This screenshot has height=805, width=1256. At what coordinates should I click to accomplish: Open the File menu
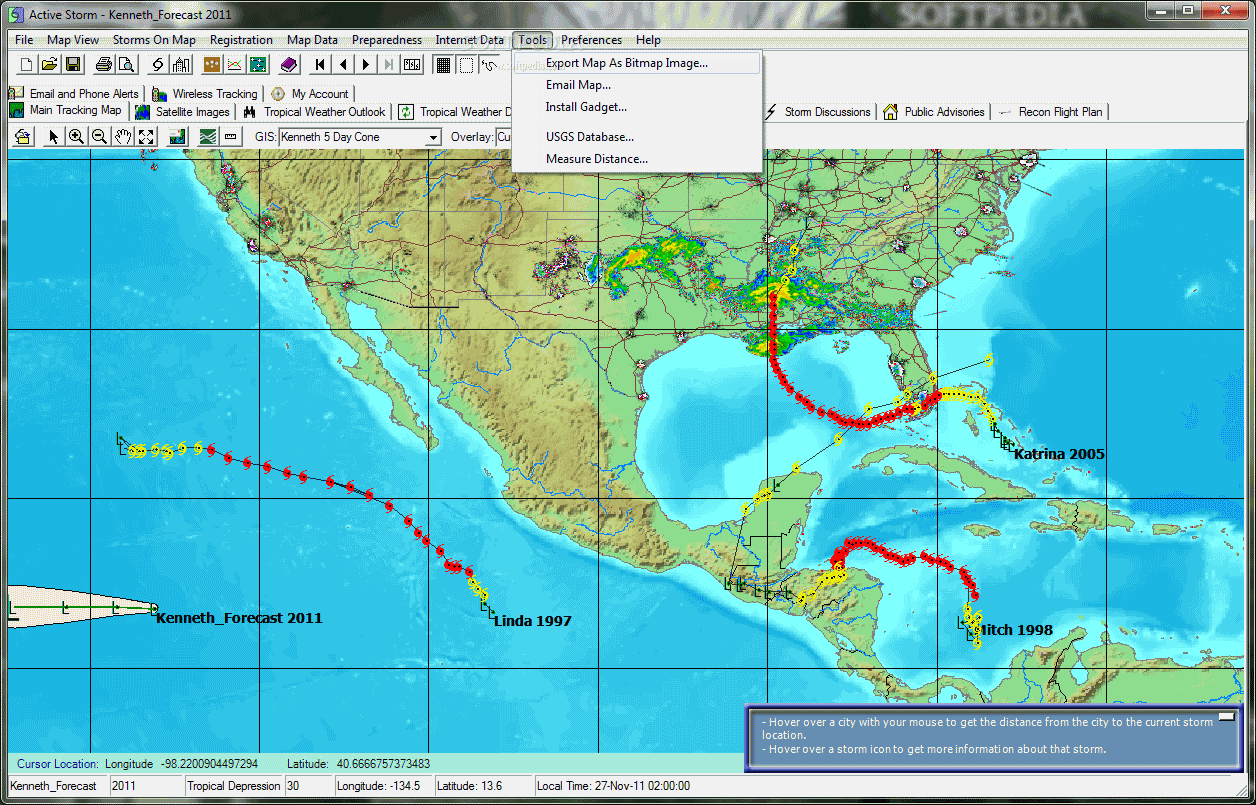click(24, 40)
